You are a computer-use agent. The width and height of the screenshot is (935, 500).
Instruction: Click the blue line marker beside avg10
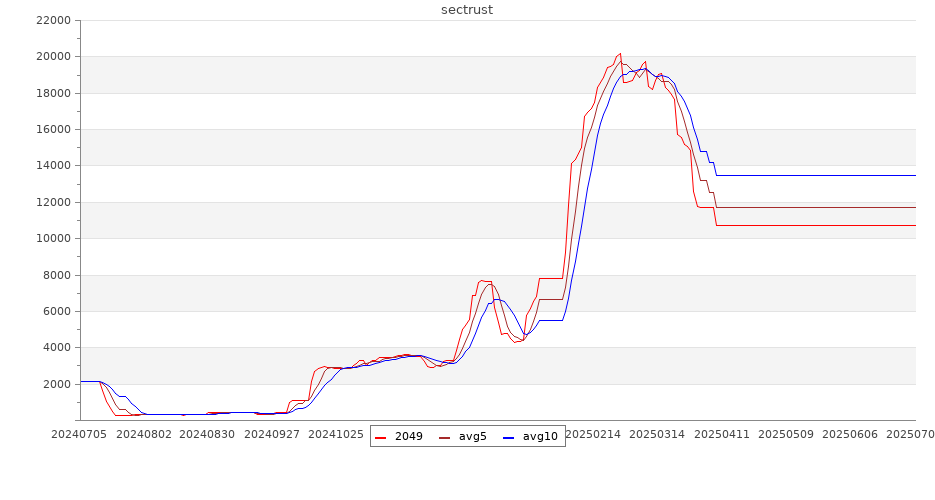[x=508, y=437]
